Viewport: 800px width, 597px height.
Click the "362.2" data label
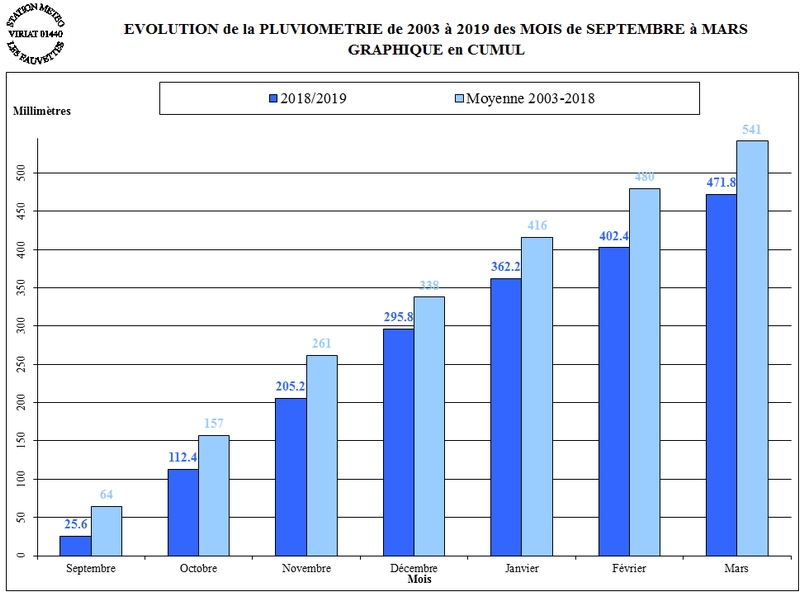coord(506,266)
